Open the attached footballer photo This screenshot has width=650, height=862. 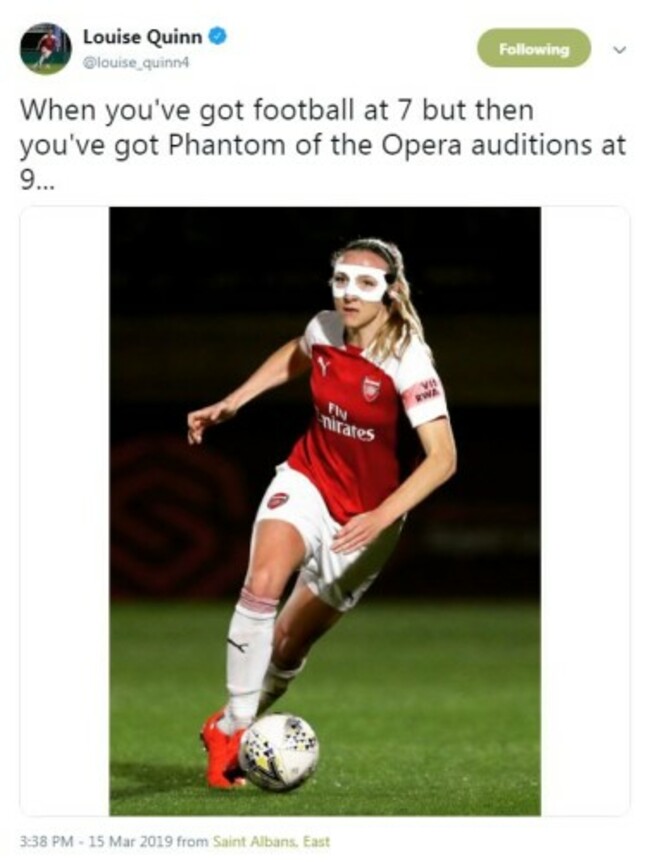click(x=325, y=510)
